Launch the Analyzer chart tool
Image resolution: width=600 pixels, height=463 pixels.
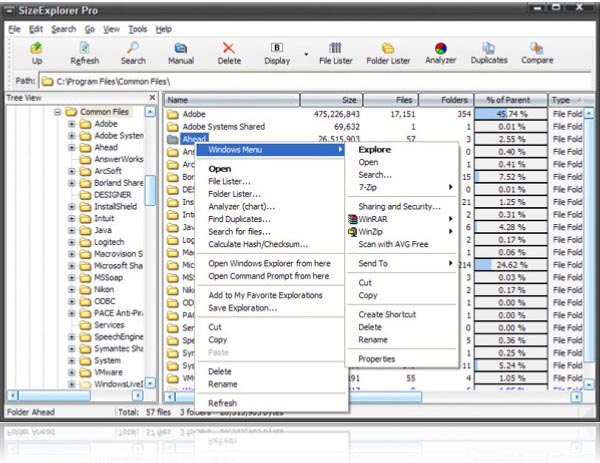click(x=440, y=52)
